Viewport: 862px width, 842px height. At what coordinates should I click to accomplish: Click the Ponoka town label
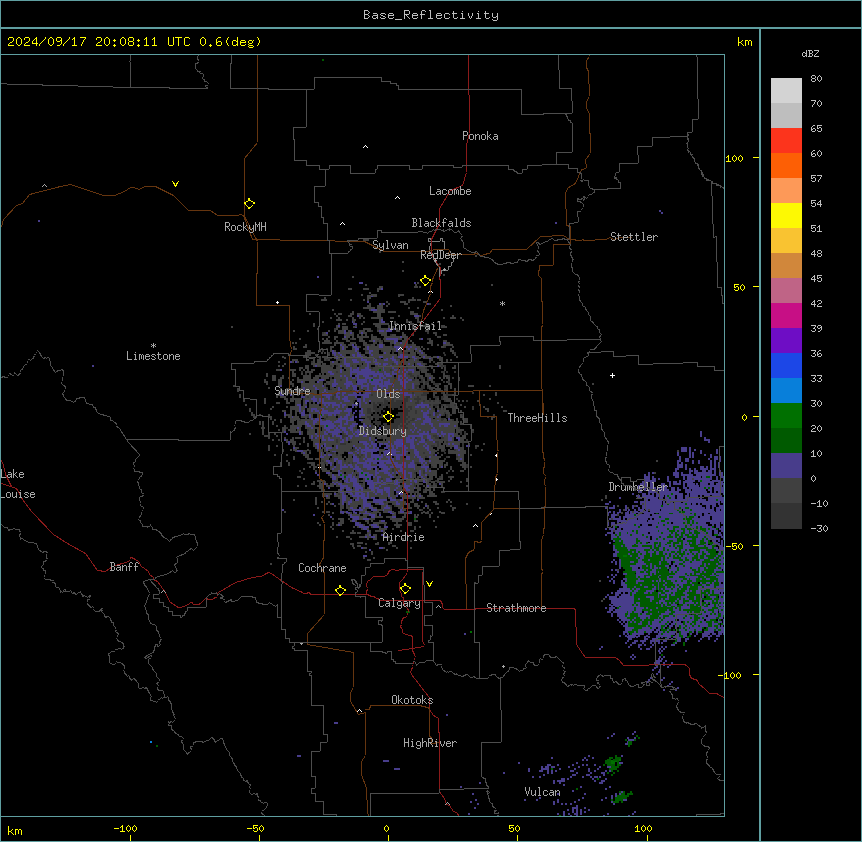[480, 136]
